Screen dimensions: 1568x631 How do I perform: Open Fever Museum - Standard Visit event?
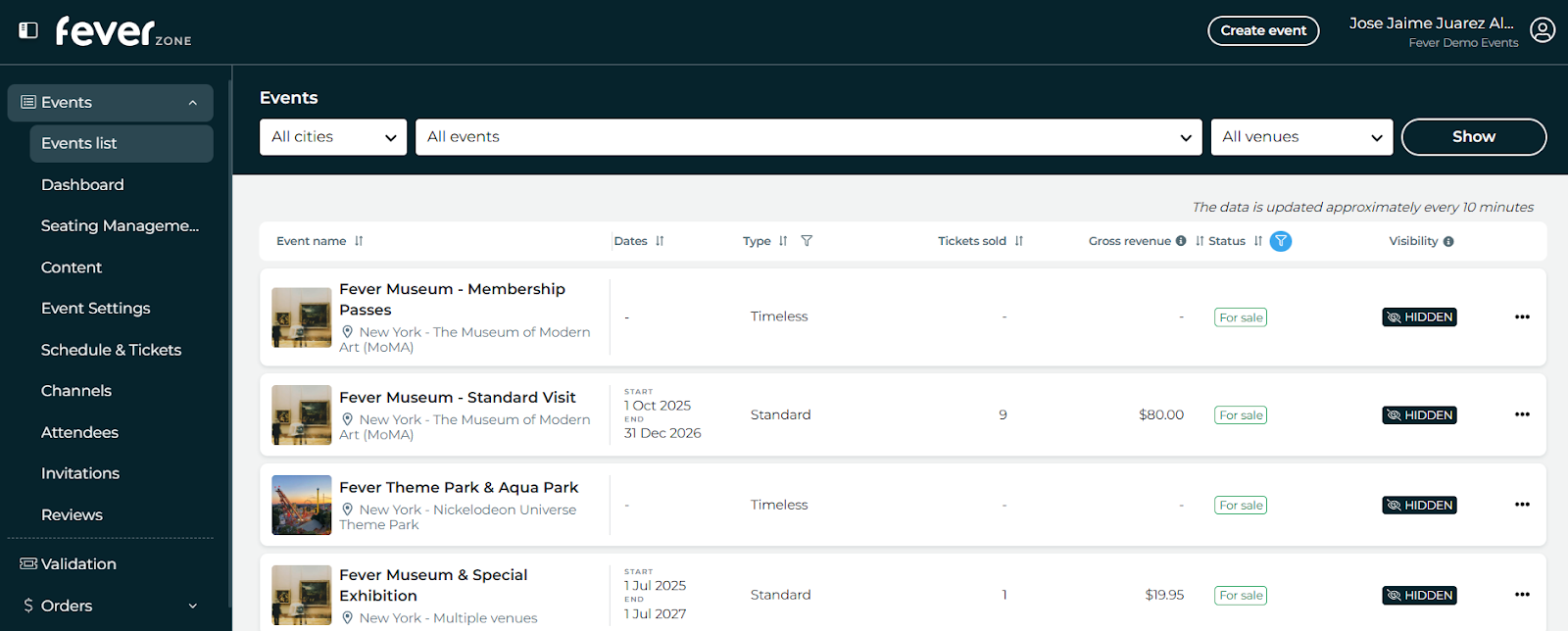[x=458, y=397]
